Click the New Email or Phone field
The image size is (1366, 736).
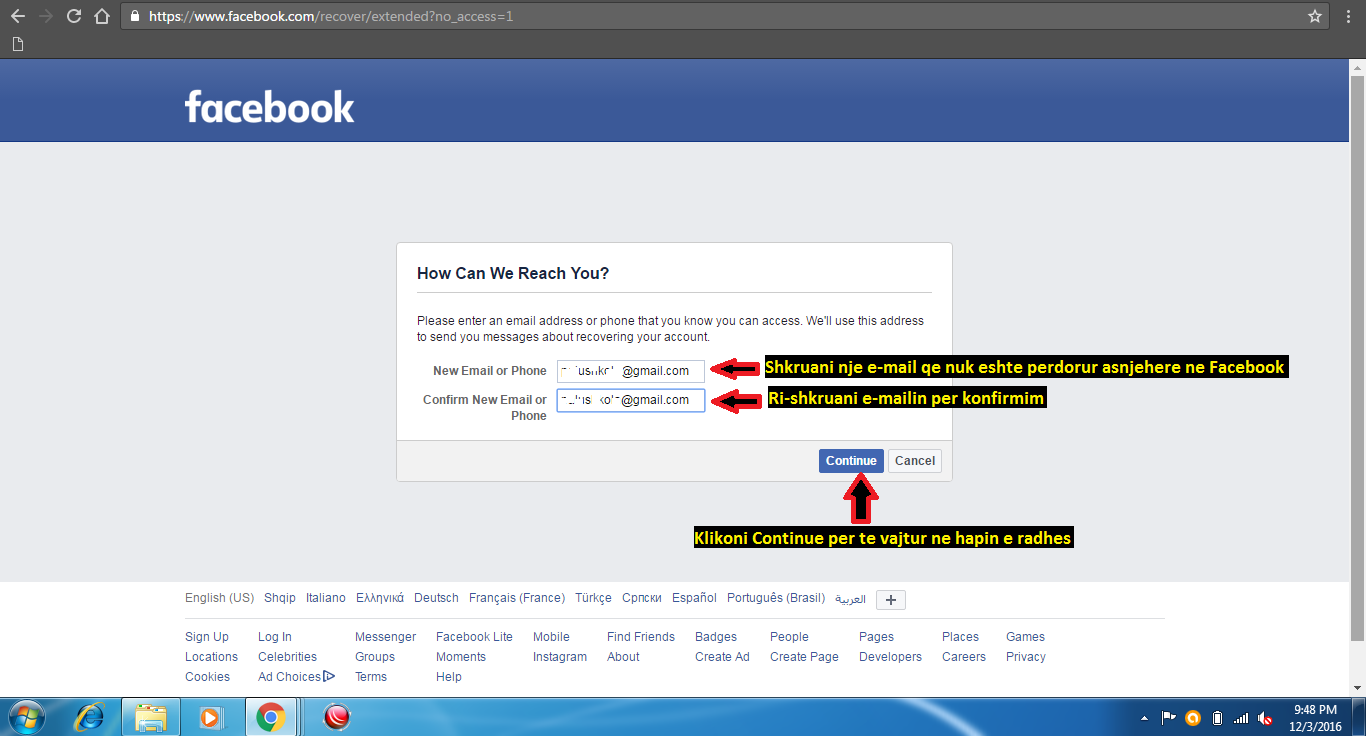631,371
